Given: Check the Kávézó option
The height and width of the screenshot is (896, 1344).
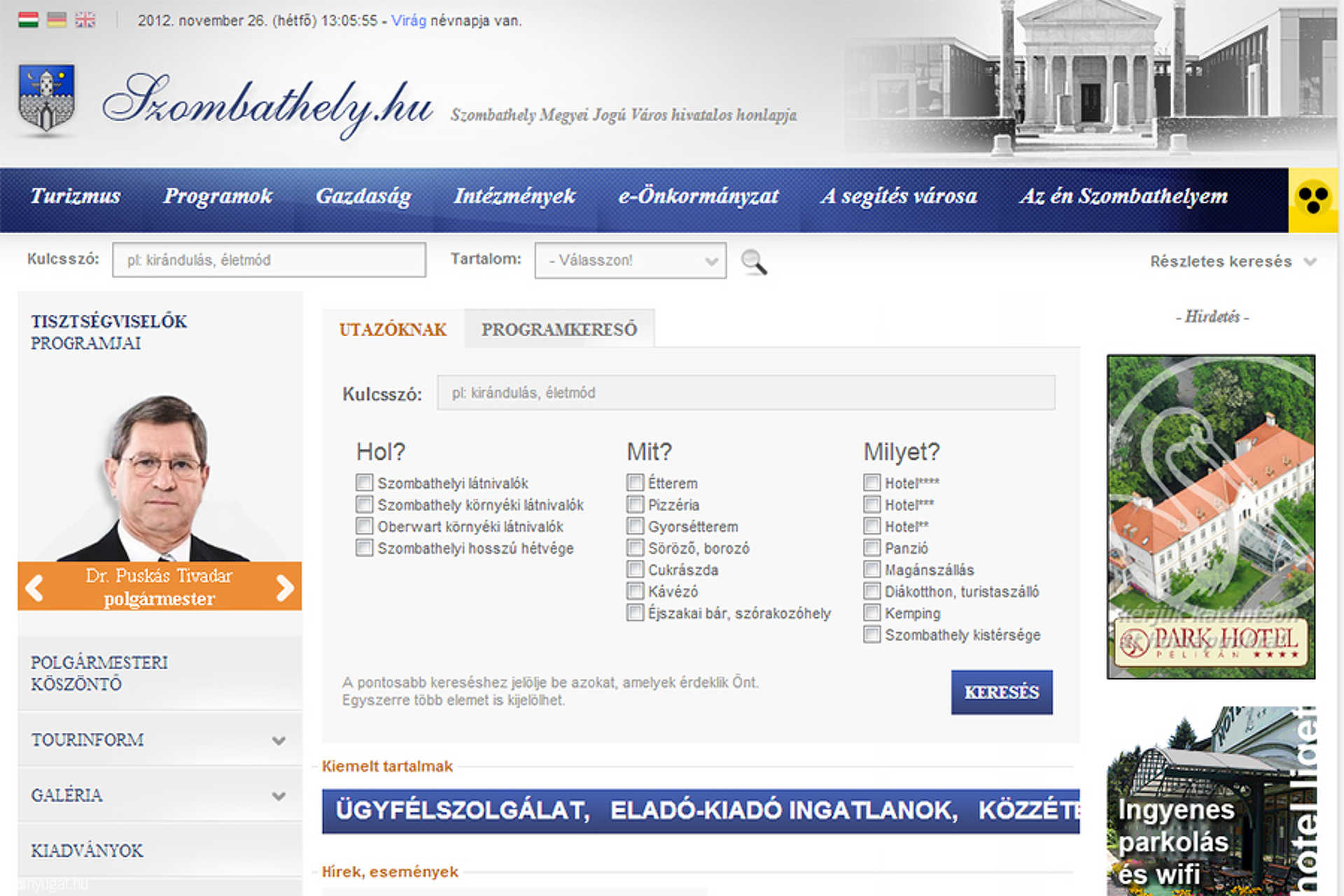Looking at the screenshot, I should (x=635, y=591).
